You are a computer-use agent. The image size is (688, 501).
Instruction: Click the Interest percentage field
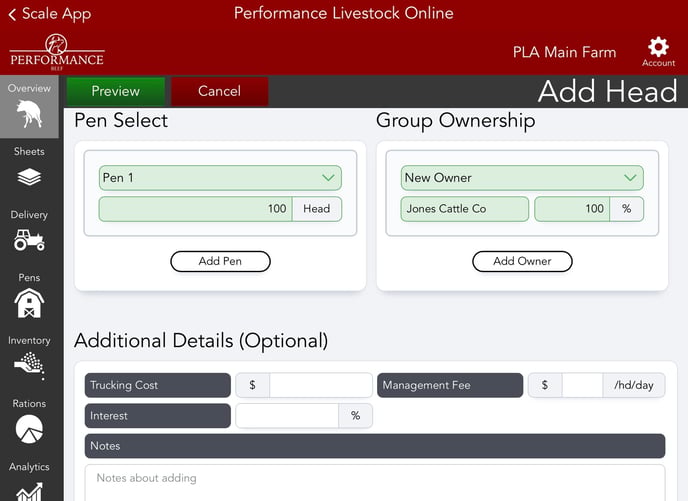click(287, 416)
